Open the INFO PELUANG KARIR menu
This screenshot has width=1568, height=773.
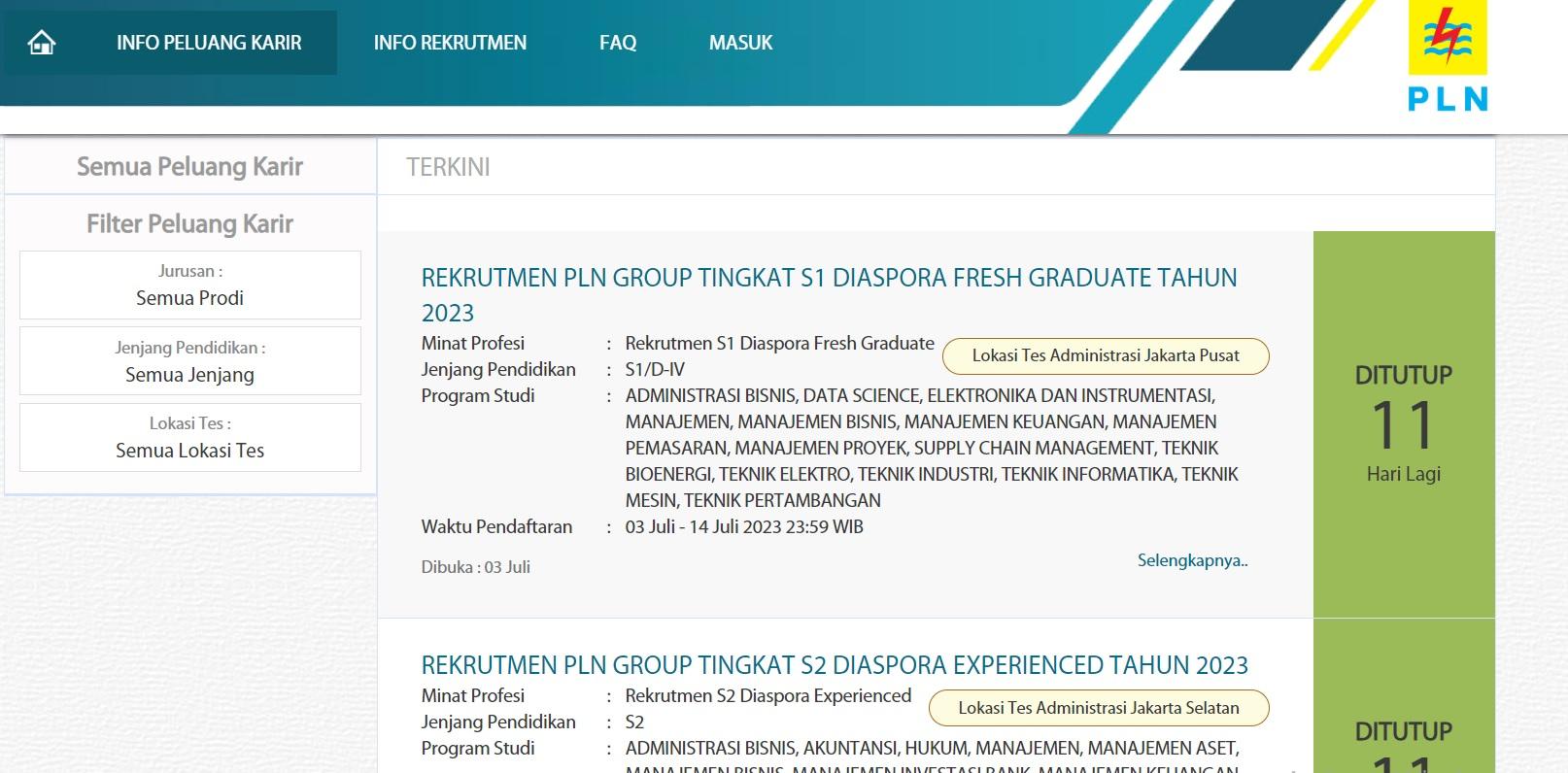coord(209,43)
